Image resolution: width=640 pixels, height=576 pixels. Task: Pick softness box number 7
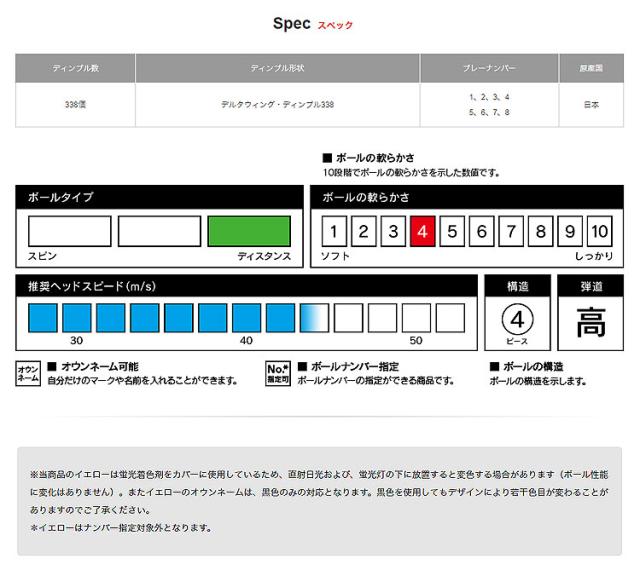tap(511, 233)
